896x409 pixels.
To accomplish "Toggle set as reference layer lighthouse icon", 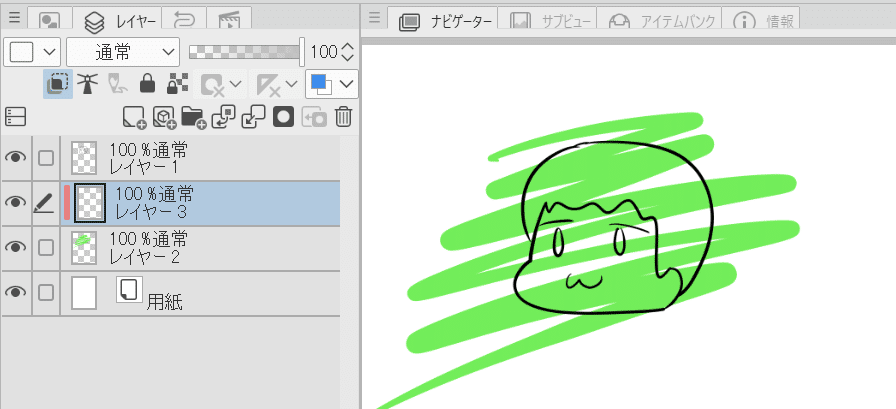I will (87, 85).
